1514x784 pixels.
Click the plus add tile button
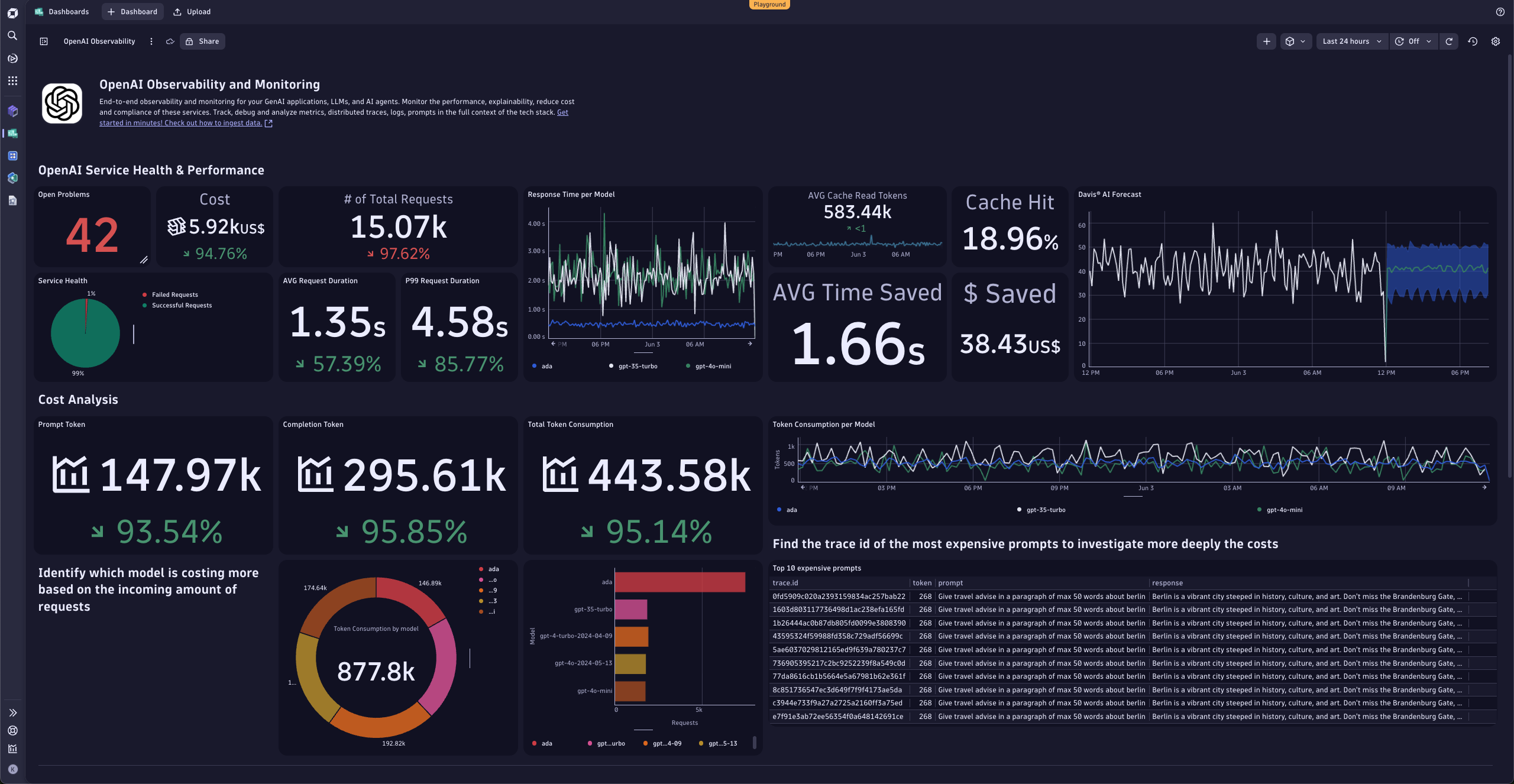(1266, 41)
